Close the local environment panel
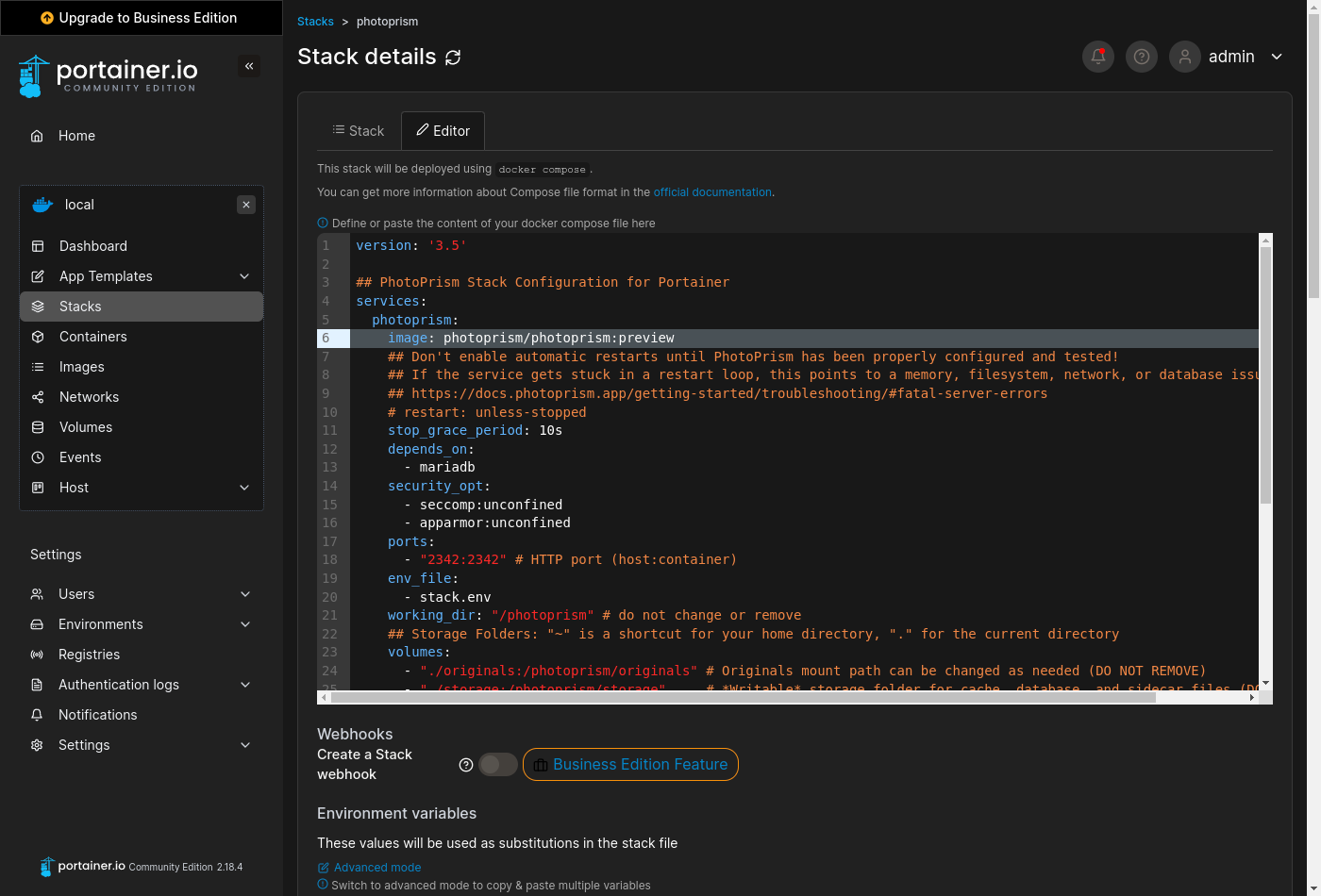Image resolution: width=1321 pixels, height=896 pixels. pos(245,205)
